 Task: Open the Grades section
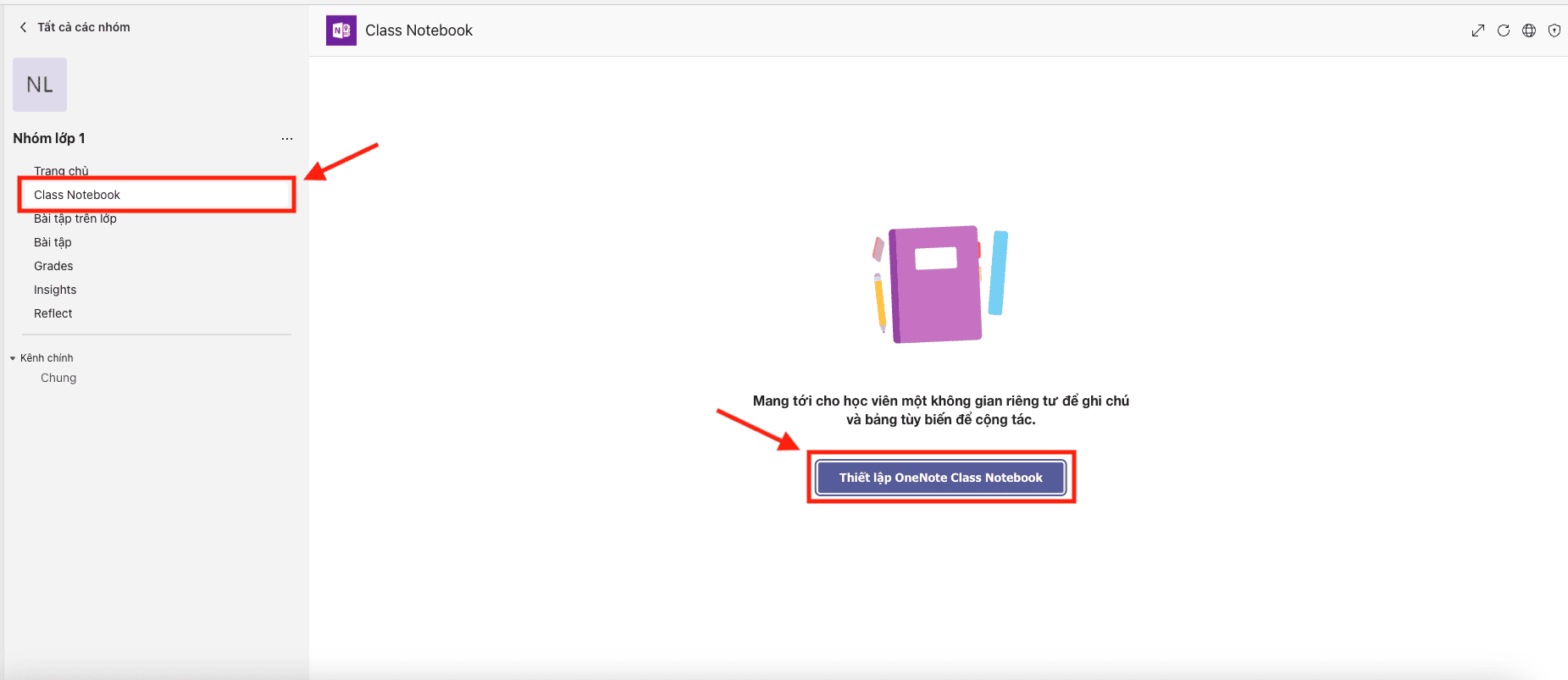(x=53, y=266)
